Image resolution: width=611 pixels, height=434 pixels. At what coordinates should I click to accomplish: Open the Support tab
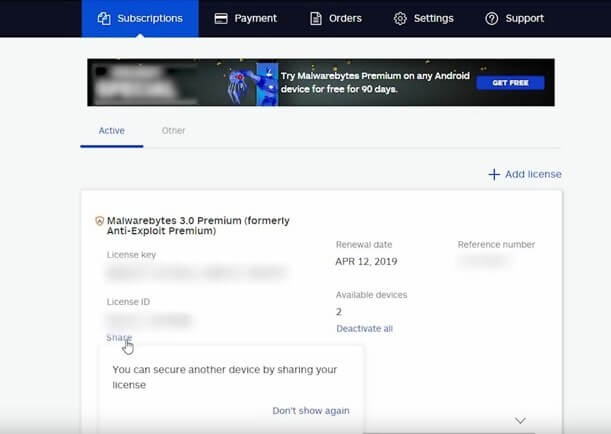pos(514,18)
